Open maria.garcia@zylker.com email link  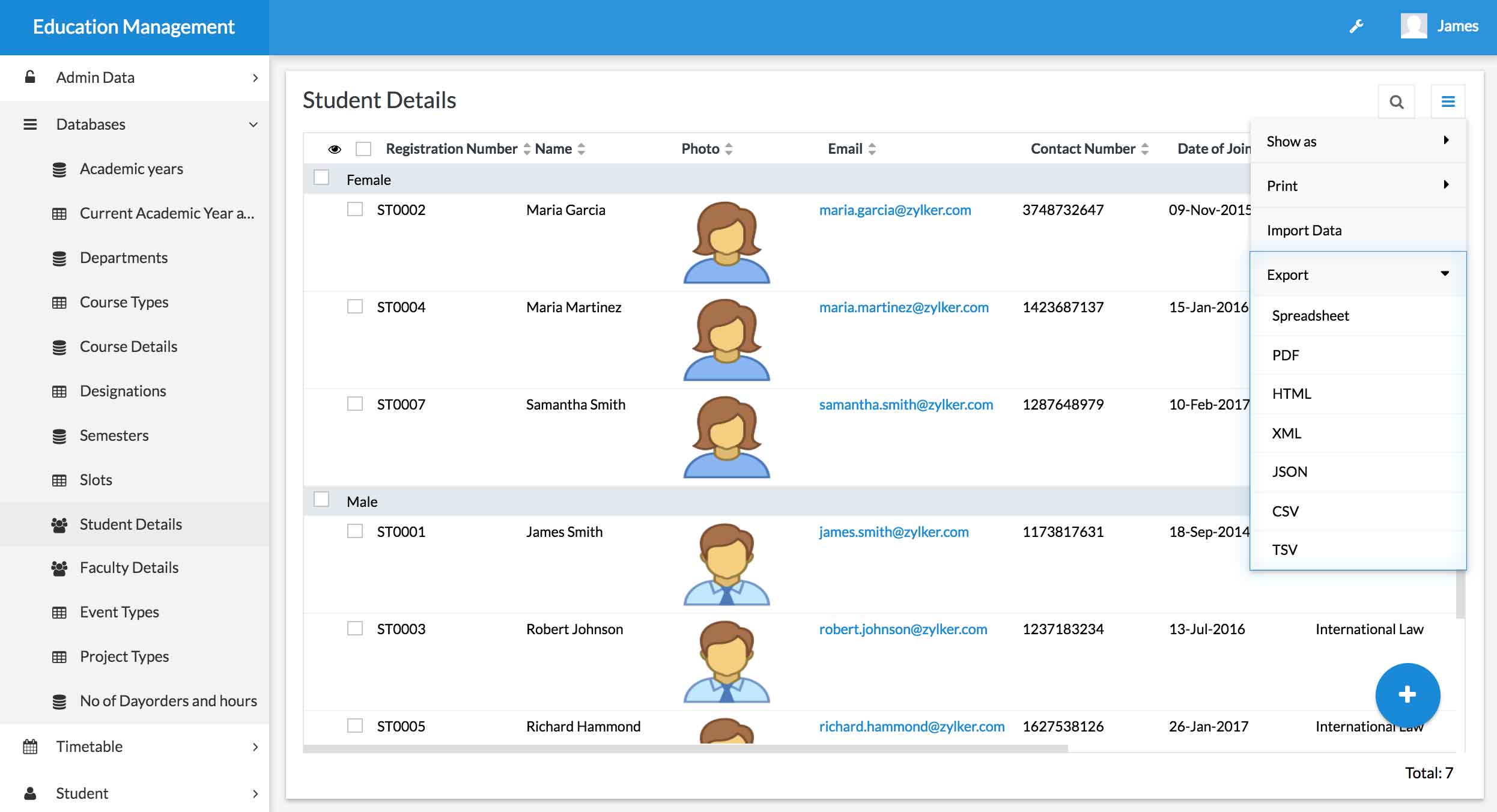click(894, 210)
